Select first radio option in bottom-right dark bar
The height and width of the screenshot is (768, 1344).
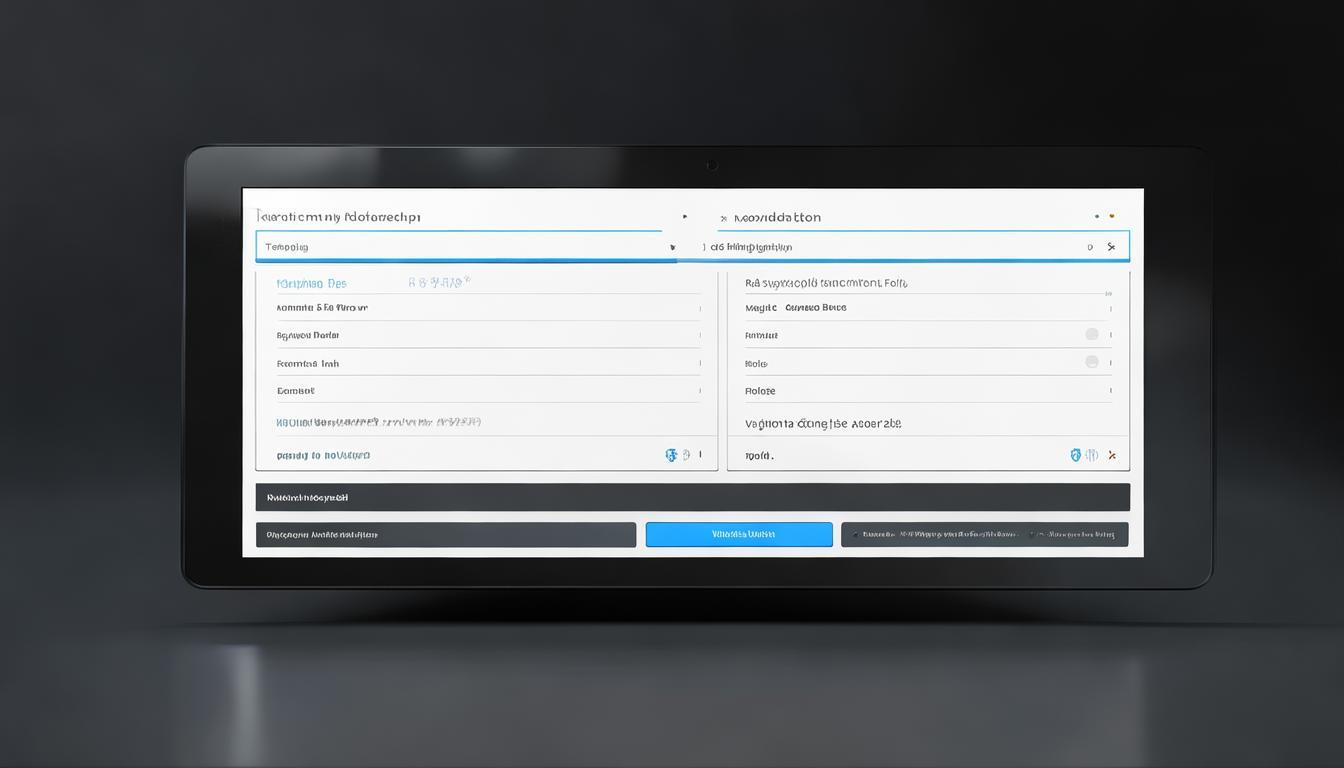coord(856,535)
